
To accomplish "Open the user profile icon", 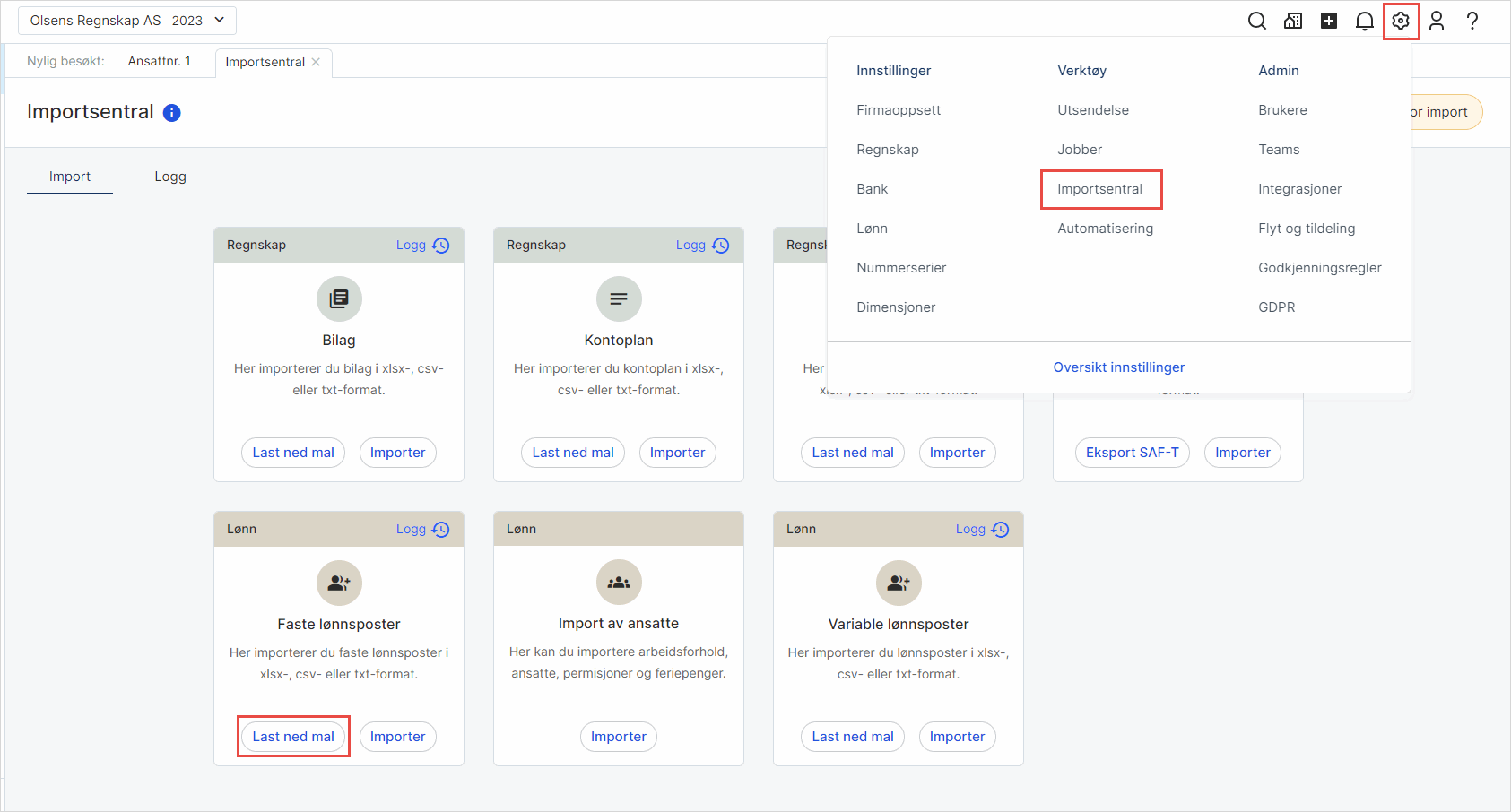I will [x=1437, y=21].
